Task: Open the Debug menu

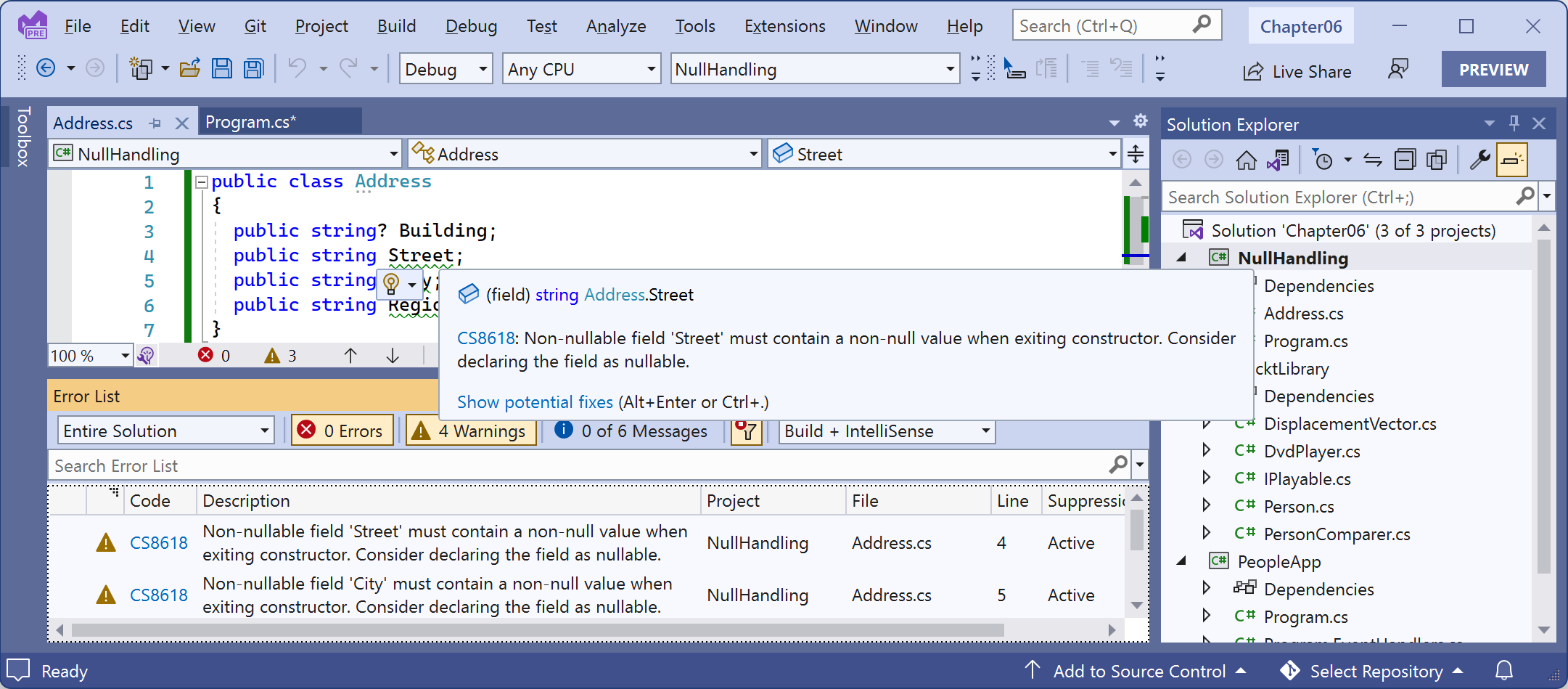Action: (471, 26)
